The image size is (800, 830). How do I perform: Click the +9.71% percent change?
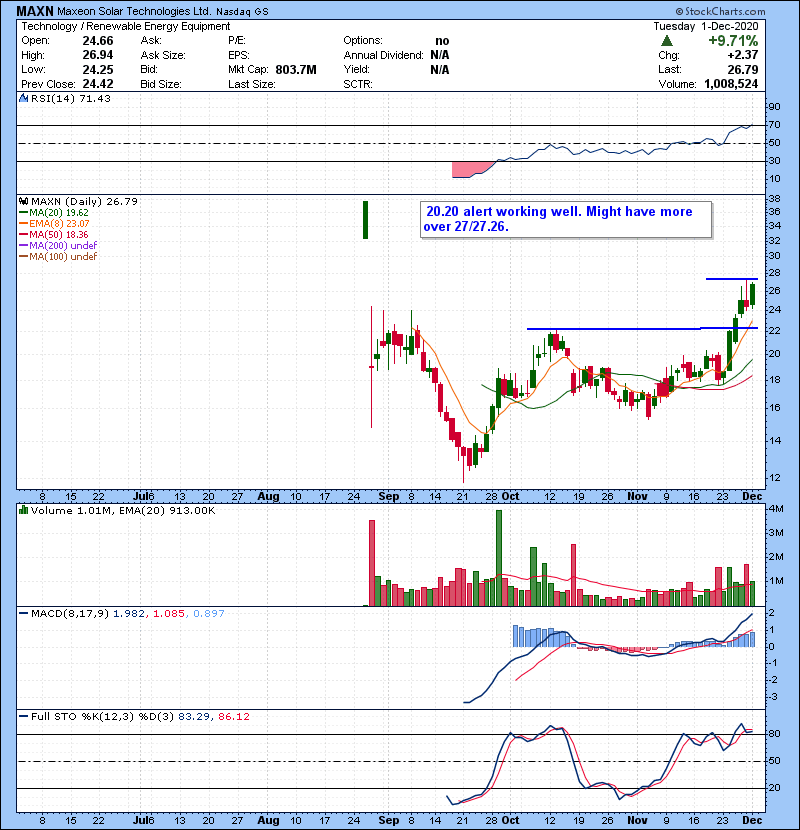733,41
